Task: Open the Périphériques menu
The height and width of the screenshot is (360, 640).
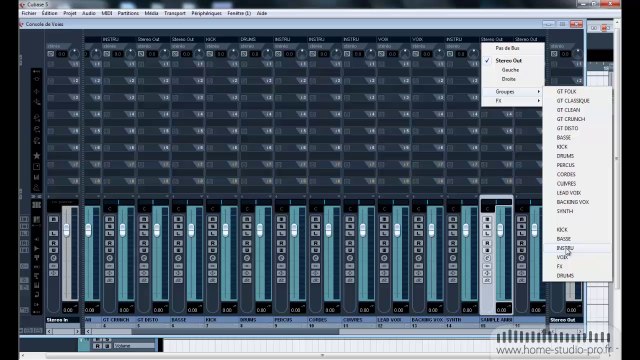Action: point(207,13)
